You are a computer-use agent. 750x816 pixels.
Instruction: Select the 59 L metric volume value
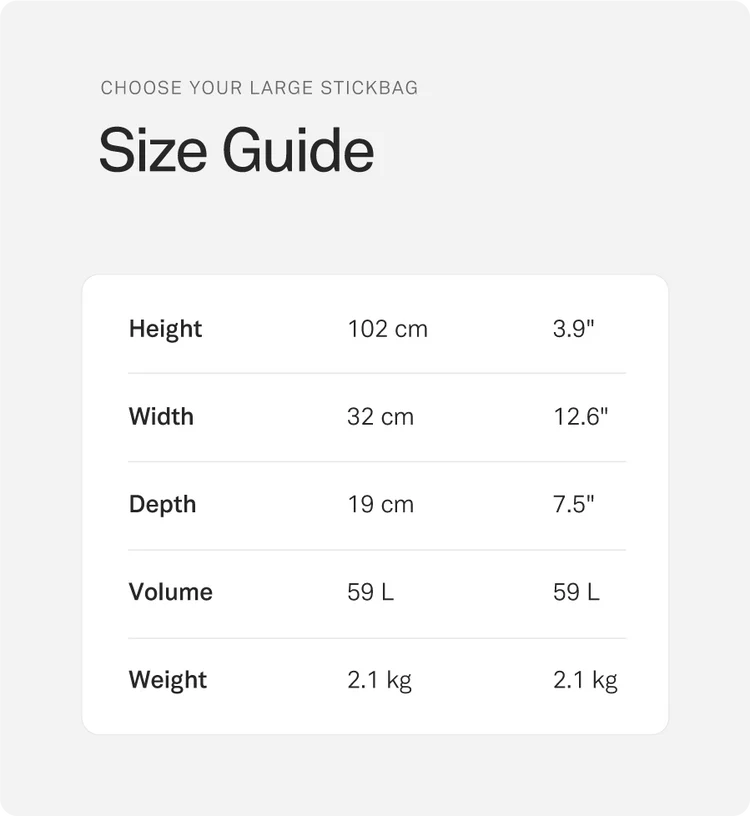point(371,592)
